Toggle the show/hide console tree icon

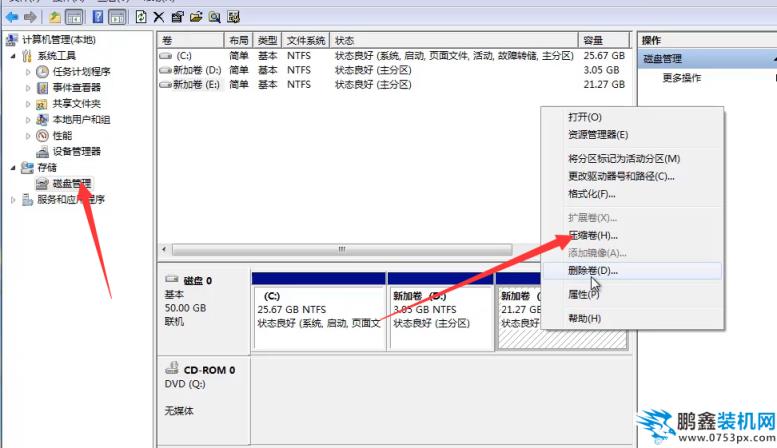click(x=74, y=17)
